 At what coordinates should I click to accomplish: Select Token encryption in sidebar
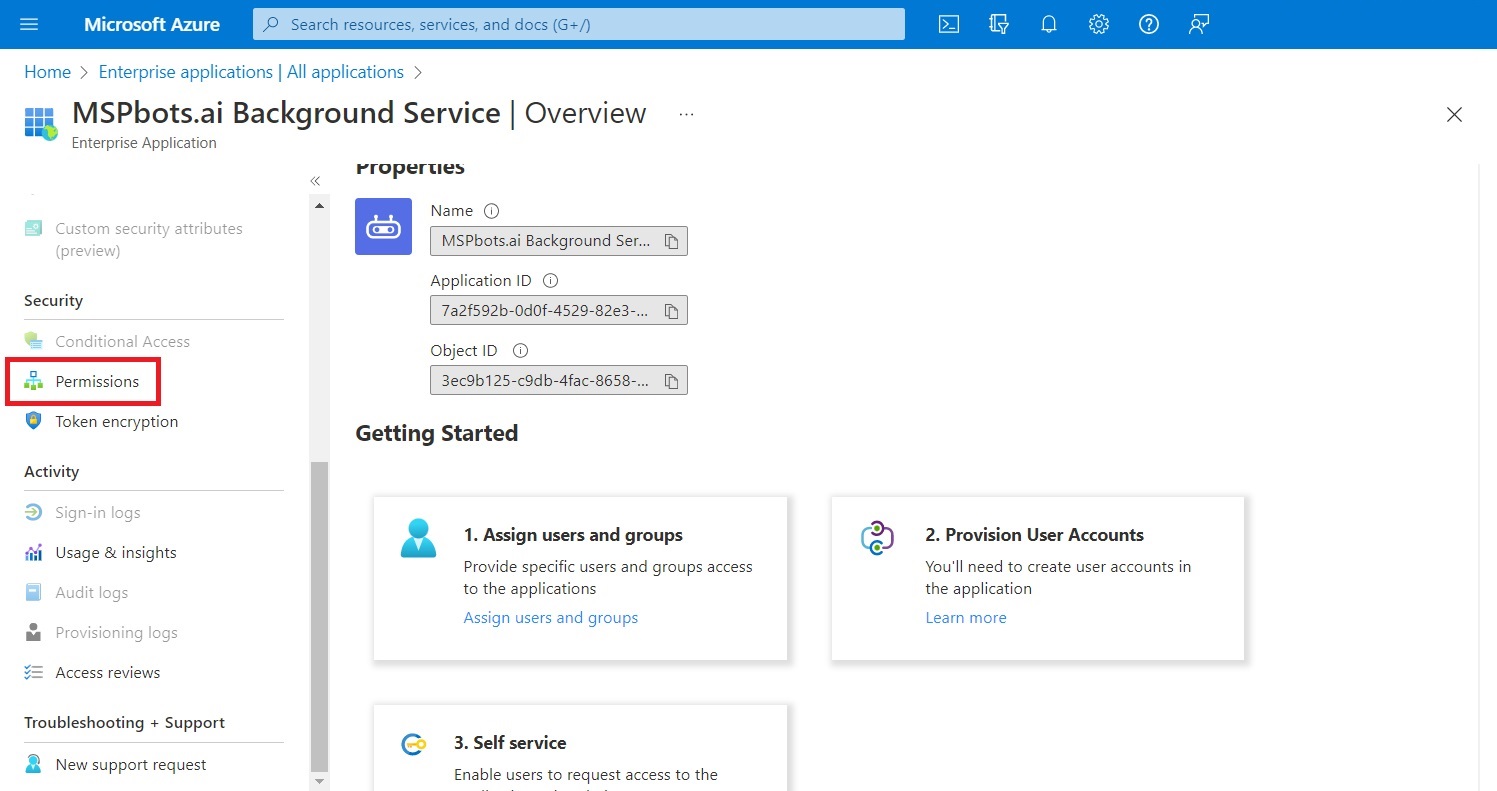tap(116, 422)
